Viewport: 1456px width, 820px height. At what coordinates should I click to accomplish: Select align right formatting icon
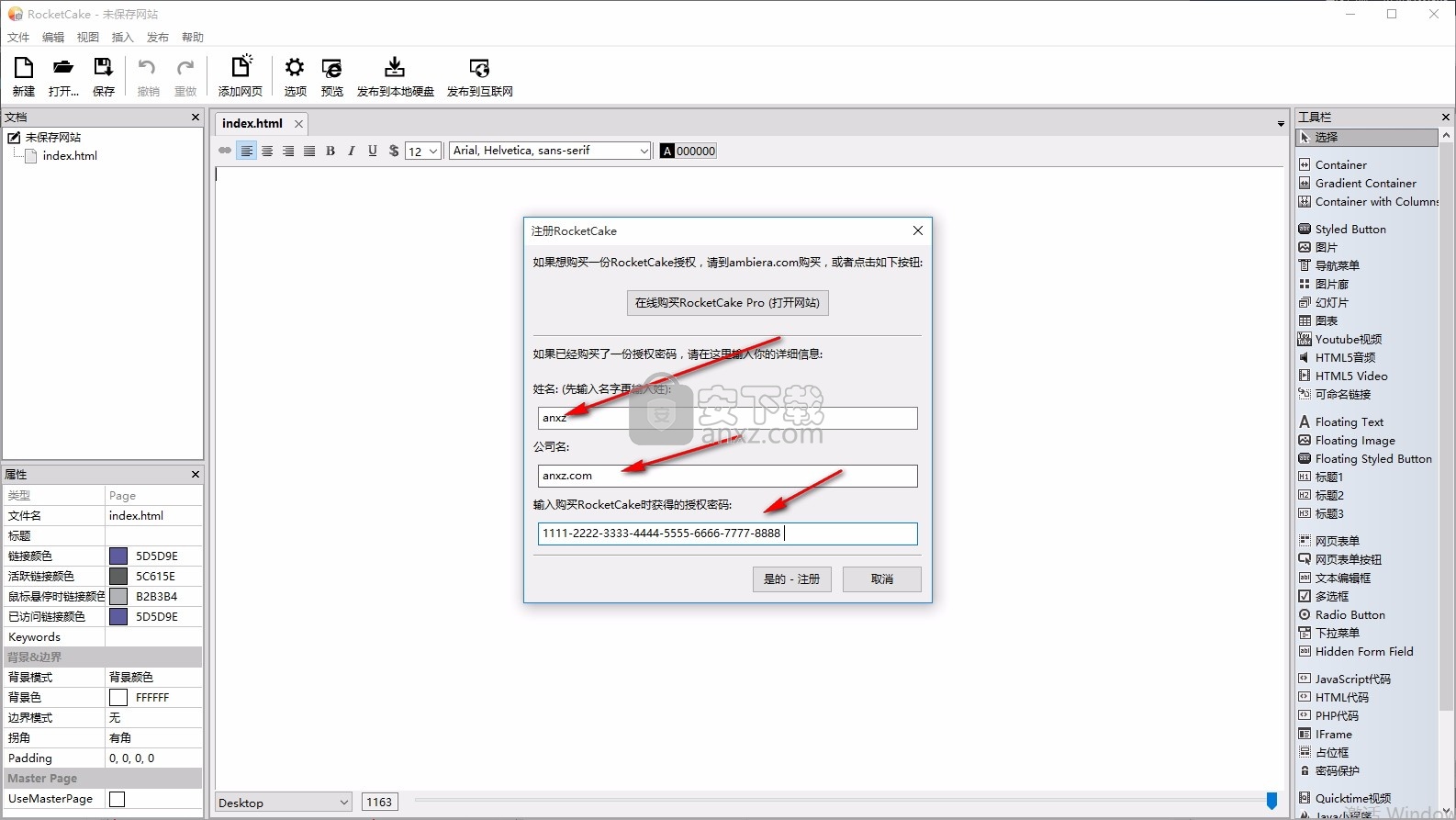point(288,151)
